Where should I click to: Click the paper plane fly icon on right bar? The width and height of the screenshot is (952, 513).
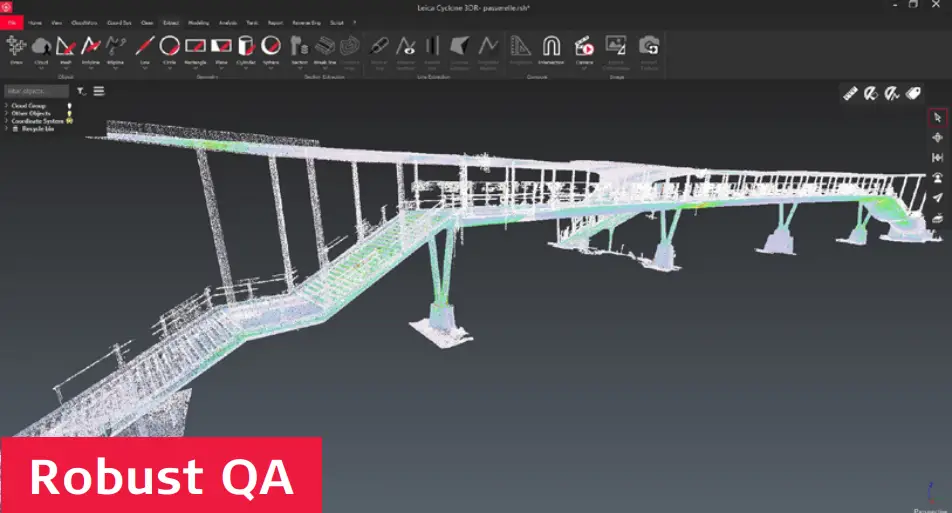[937, 197]
